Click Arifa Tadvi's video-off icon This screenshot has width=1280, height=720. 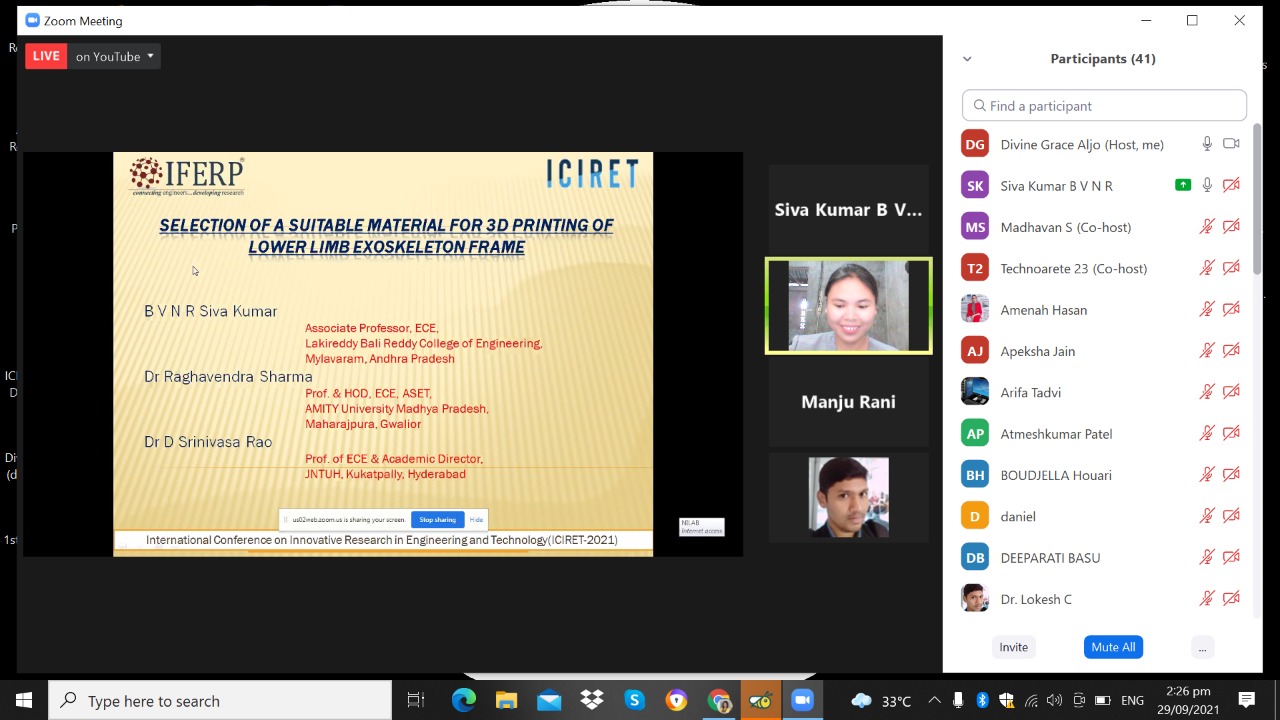coord(1231,392)
